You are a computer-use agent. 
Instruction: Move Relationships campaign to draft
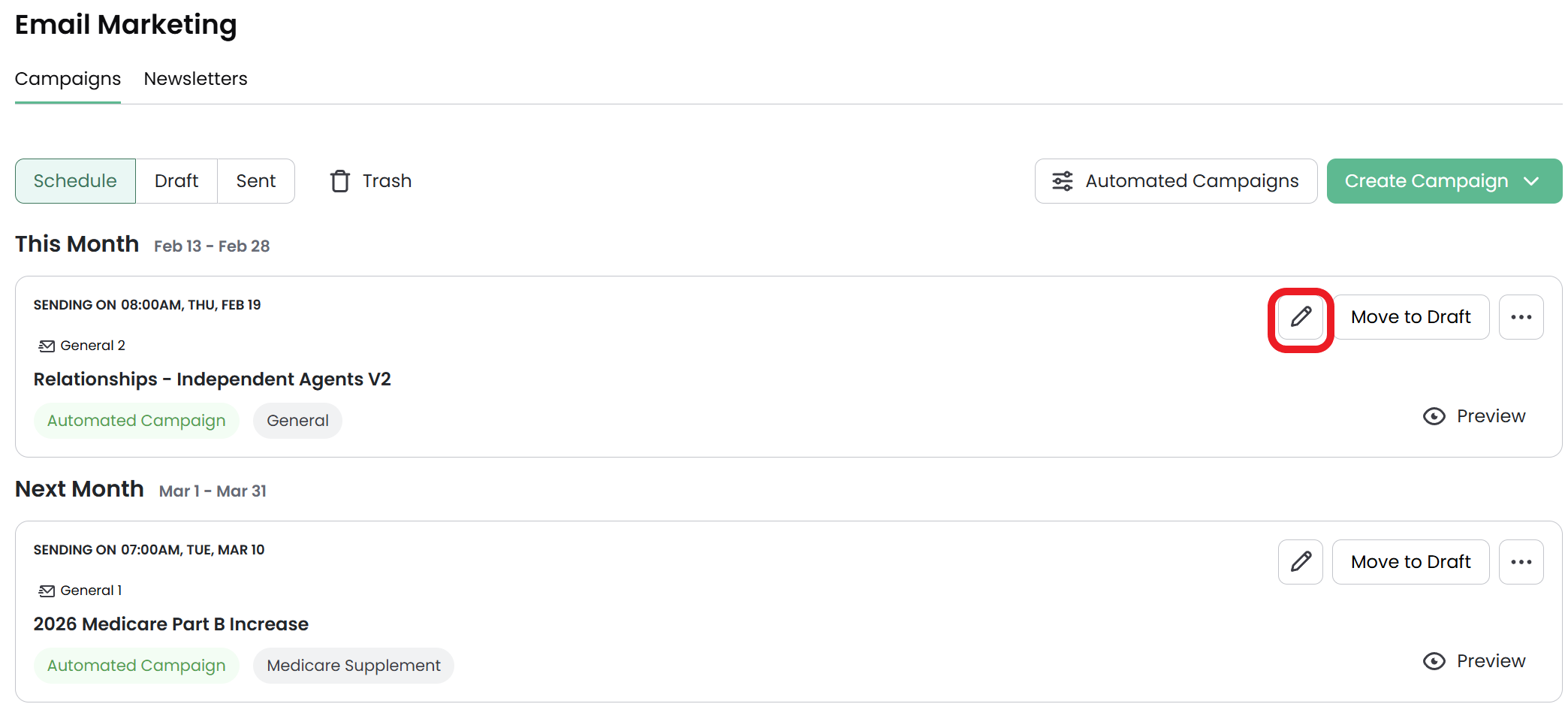[x=1410, y=317]
